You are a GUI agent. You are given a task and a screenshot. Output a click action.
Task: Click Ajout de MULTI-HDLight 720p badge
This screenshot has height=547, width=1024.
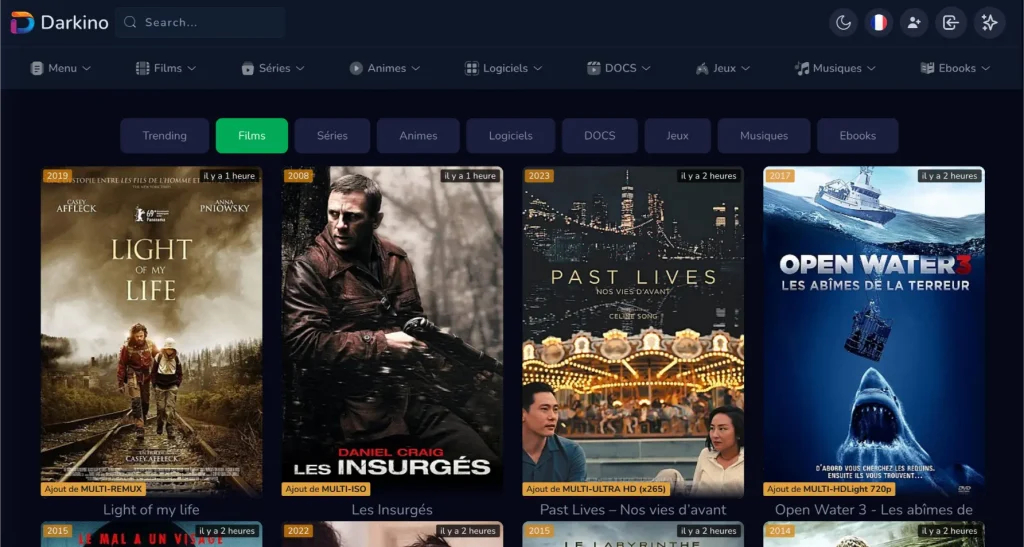[x=829, y=489]
